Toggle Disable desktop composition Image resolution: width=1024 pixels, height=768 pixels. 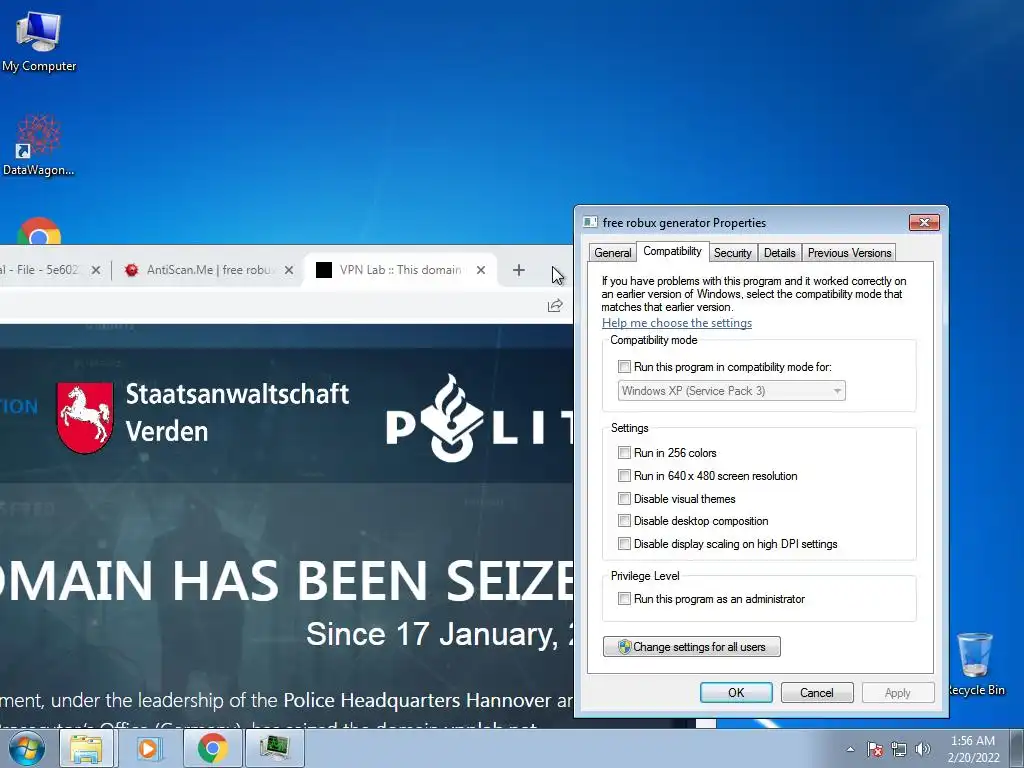coord(624,520)
